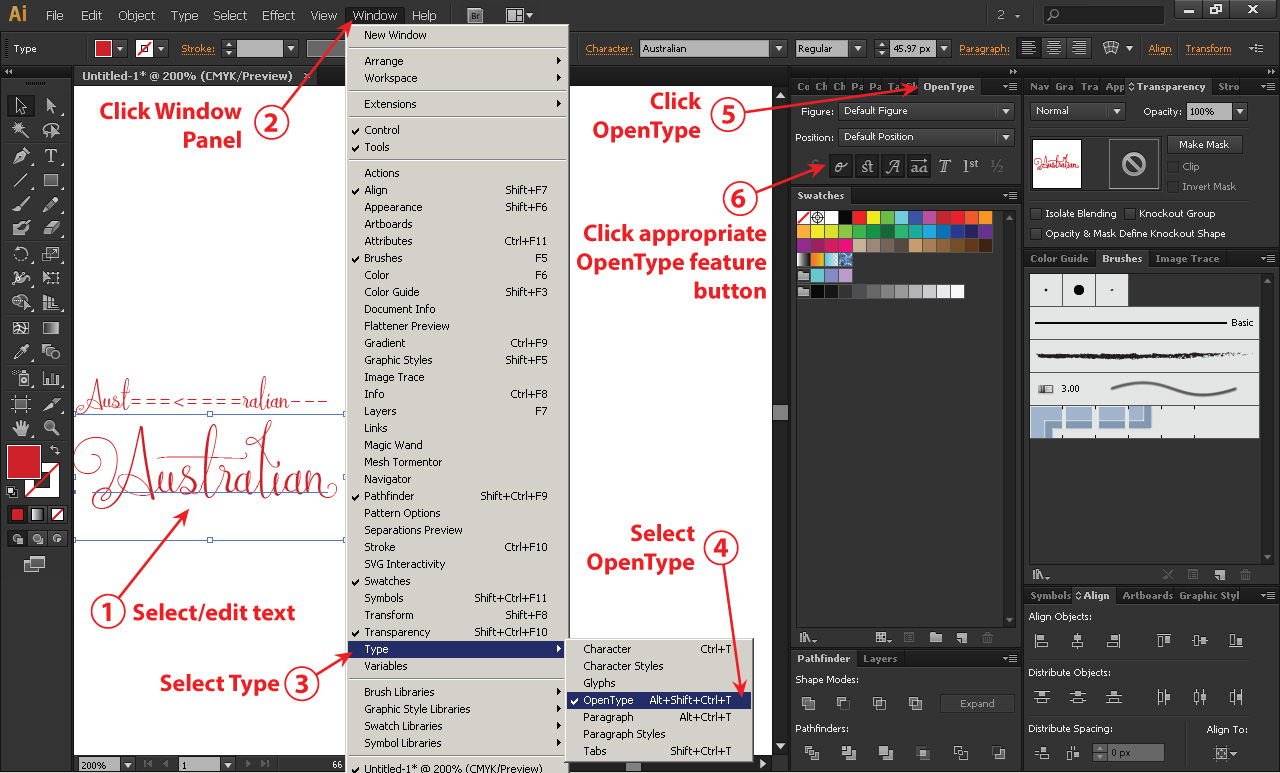1280x773 pixels.
Task: Enable the Clip checkbox
Action: (x=1173, y=167)
